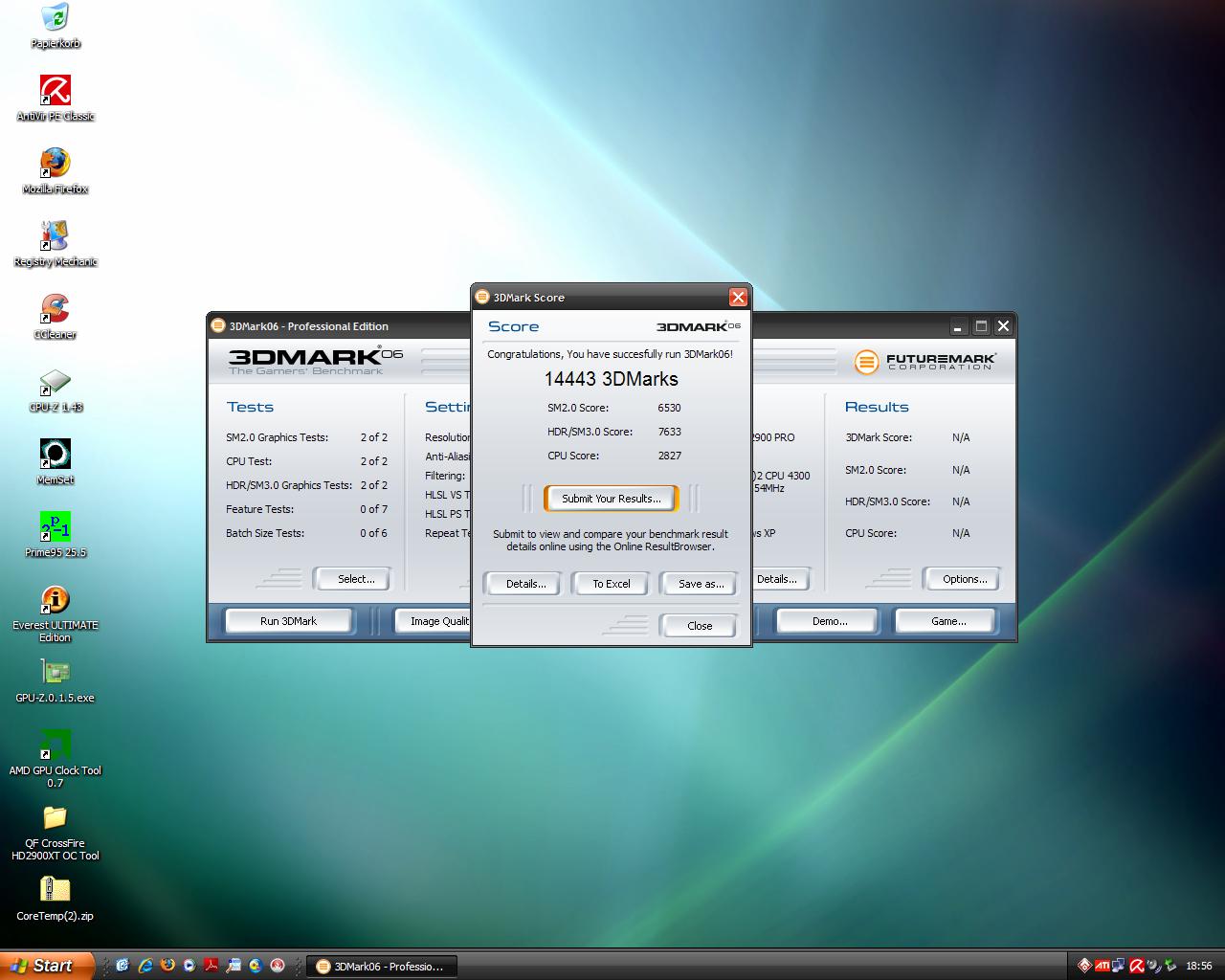Click Batch Size Tests 0 of 6 row
This screenshot has width=1225, height=980.
[306, 533]
